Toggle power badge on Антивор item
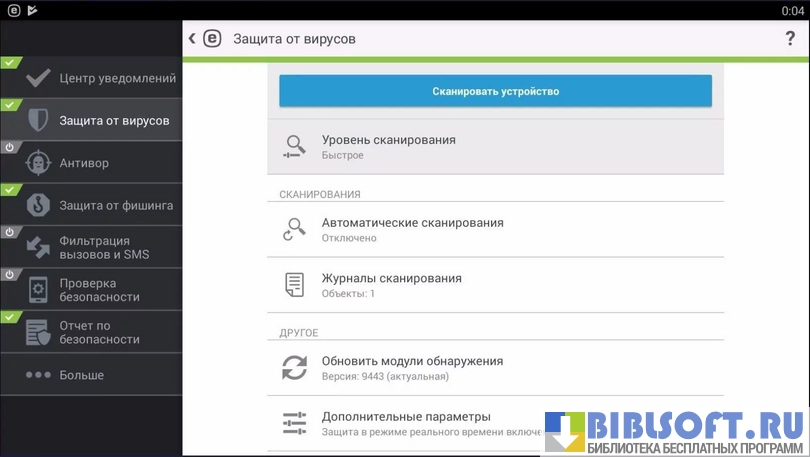The width and height of the screenshot is (810, 457). [9, 147]
